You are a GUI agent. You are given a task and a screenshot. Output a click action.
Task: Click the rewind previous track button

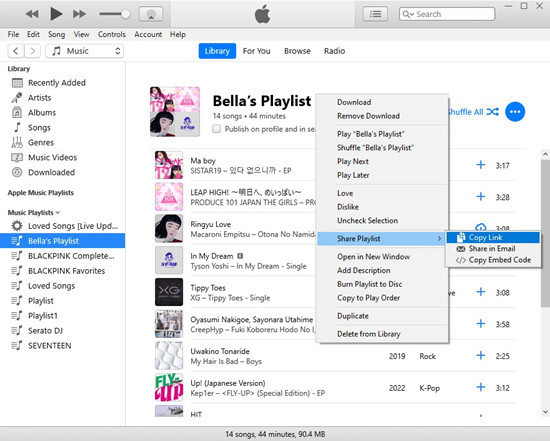click(x=32, y=14)
